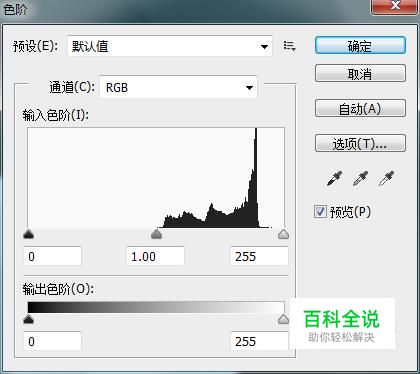This screenshot has width=420, height=374.
Task: Click the 输入色阶(I): label
Action: tap(56, 115)
